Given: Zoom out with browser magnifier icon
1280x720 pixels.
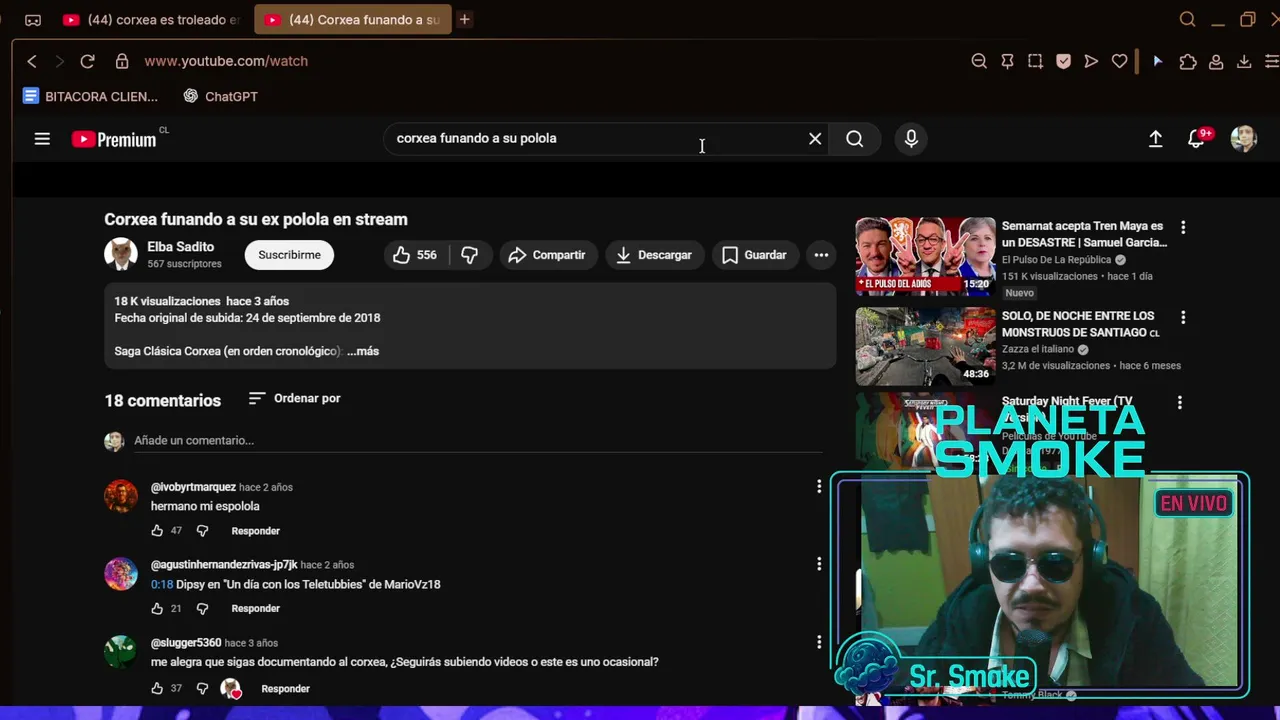Looking at the screenshot, I should pyautogui.click(x=979, y=61).
